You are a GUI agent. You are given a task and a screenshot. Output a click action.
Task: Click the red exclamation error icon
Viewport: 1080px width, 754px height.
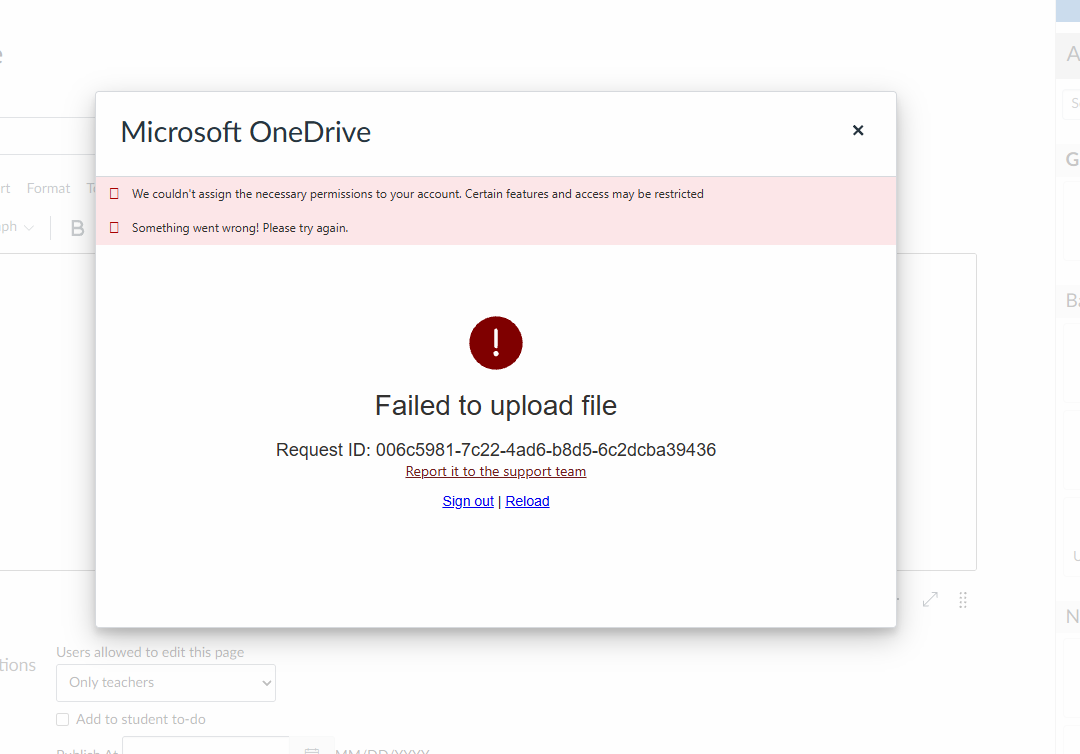tap(495, 343)
